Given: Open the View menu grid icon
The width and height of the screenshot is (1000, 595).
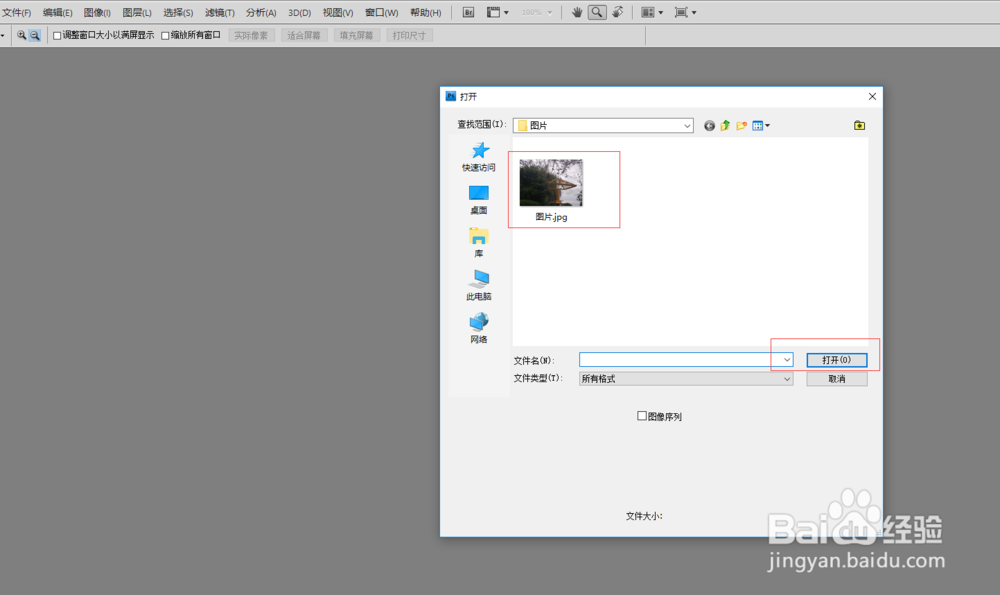Looking at the screenshot, I should pyautogui.click(x=761, y=126).
